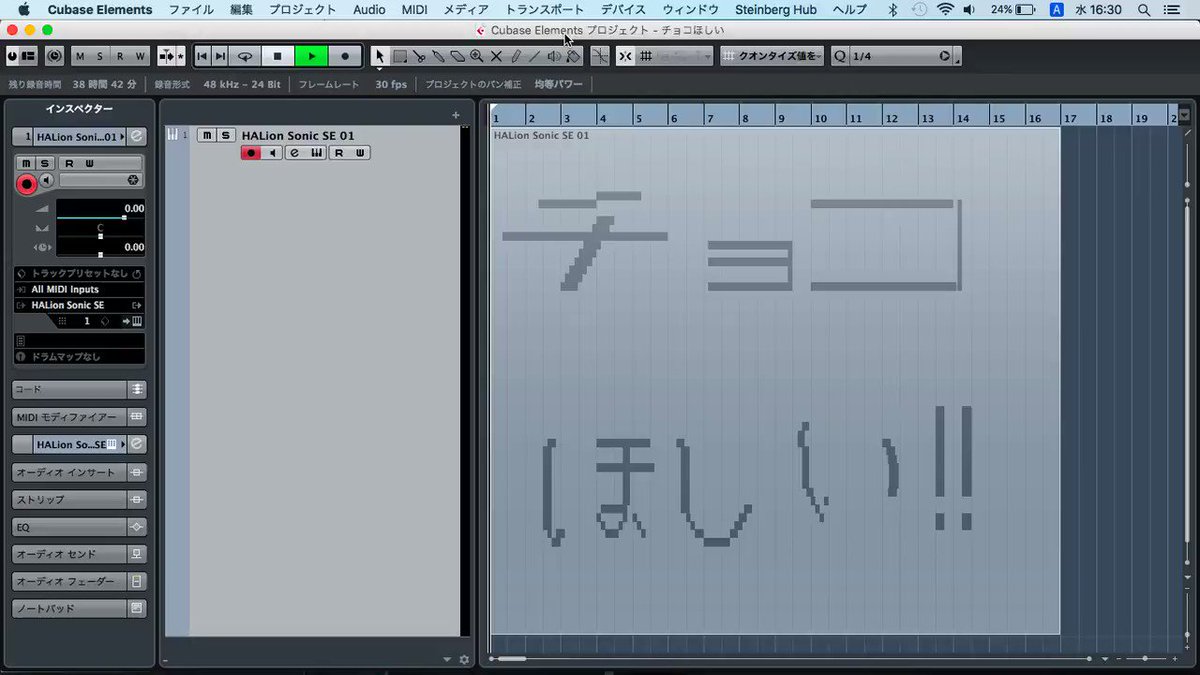Open Edit Channel Settings in track list

click(x=295, y=153)
